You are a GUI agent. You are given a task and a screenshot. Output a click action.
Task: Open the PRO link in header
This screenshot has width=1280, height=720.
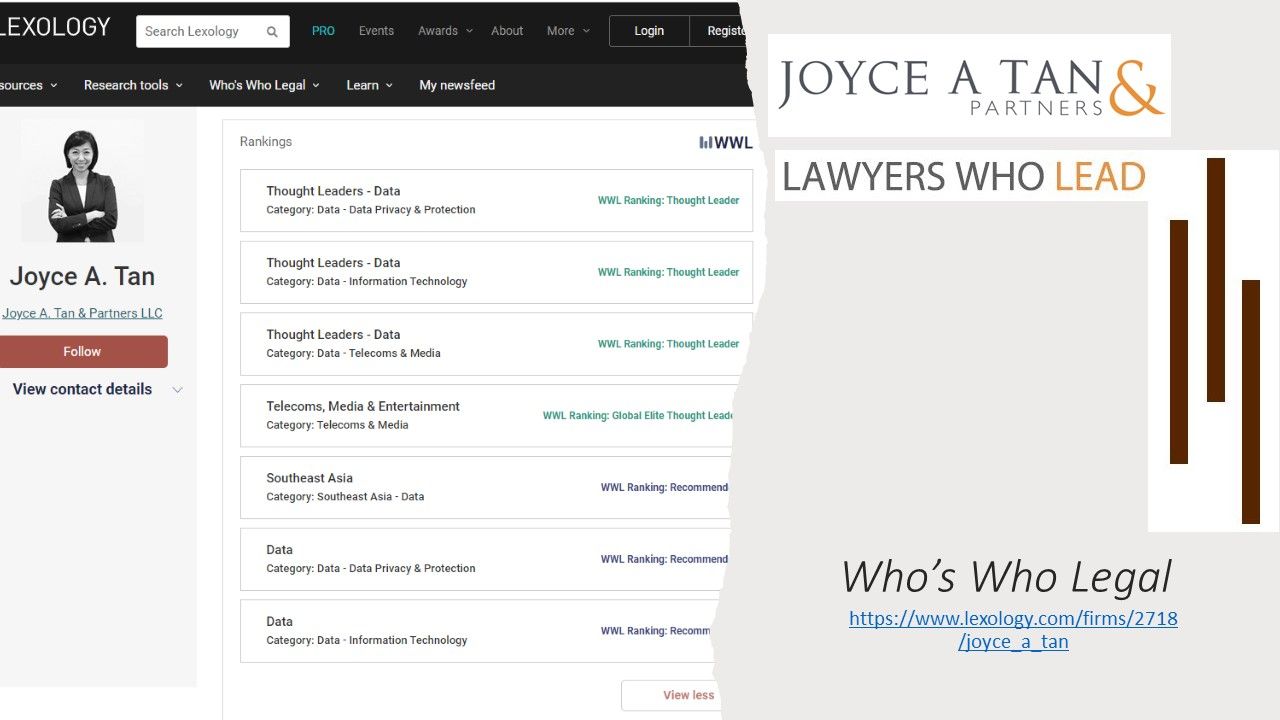coord(323,31)
